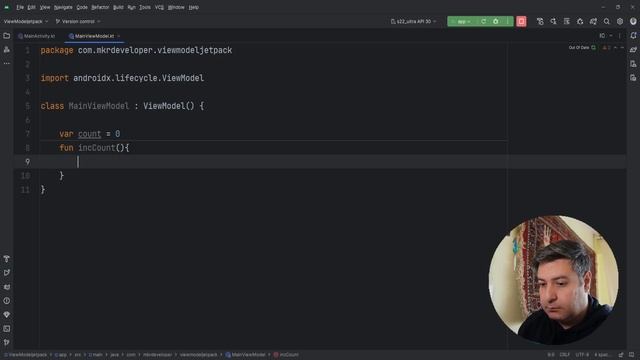Open Device Manager on right sidebar

[x=633, y=64]
